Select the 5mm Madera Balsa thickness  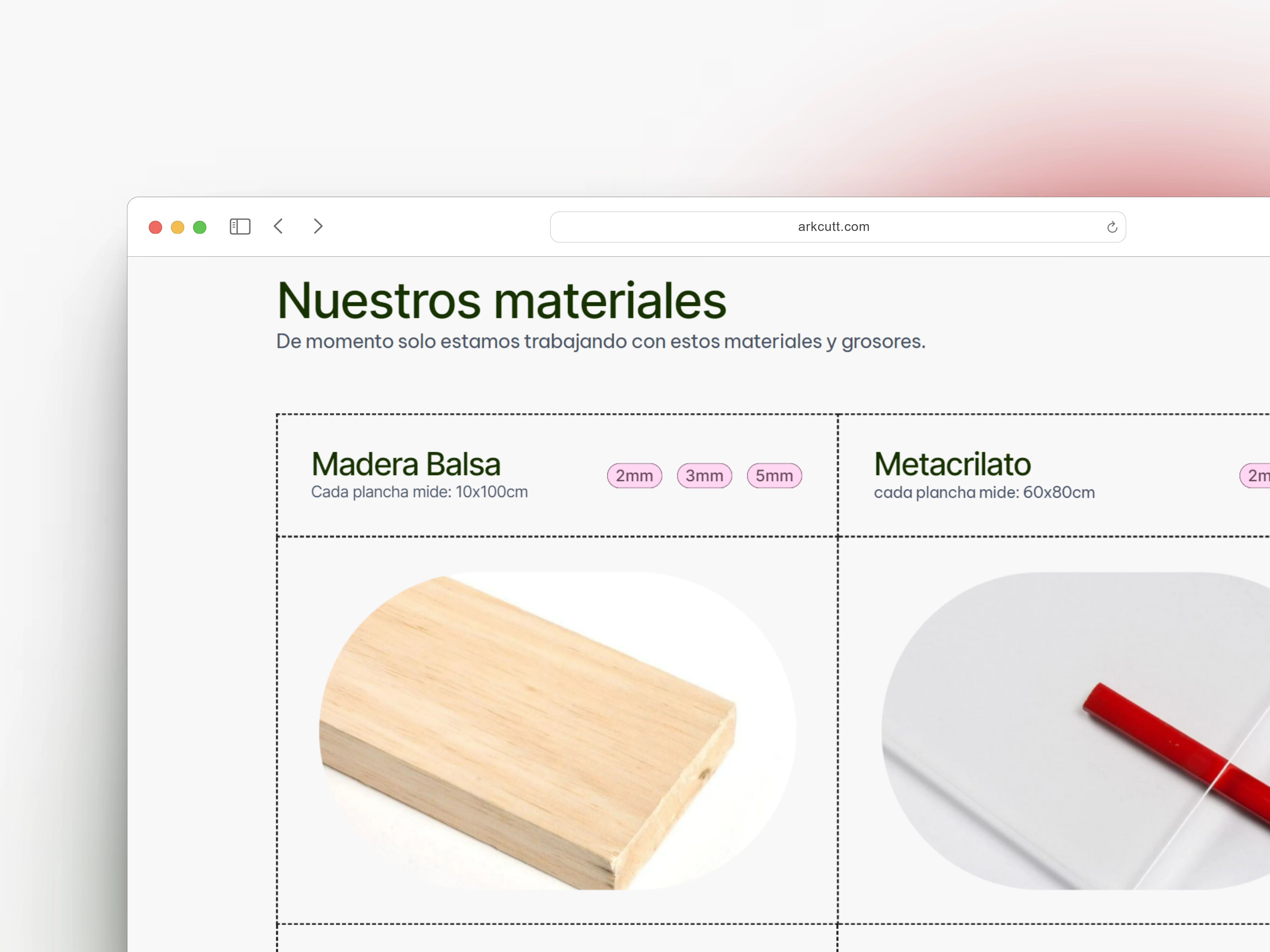point(775,476)
